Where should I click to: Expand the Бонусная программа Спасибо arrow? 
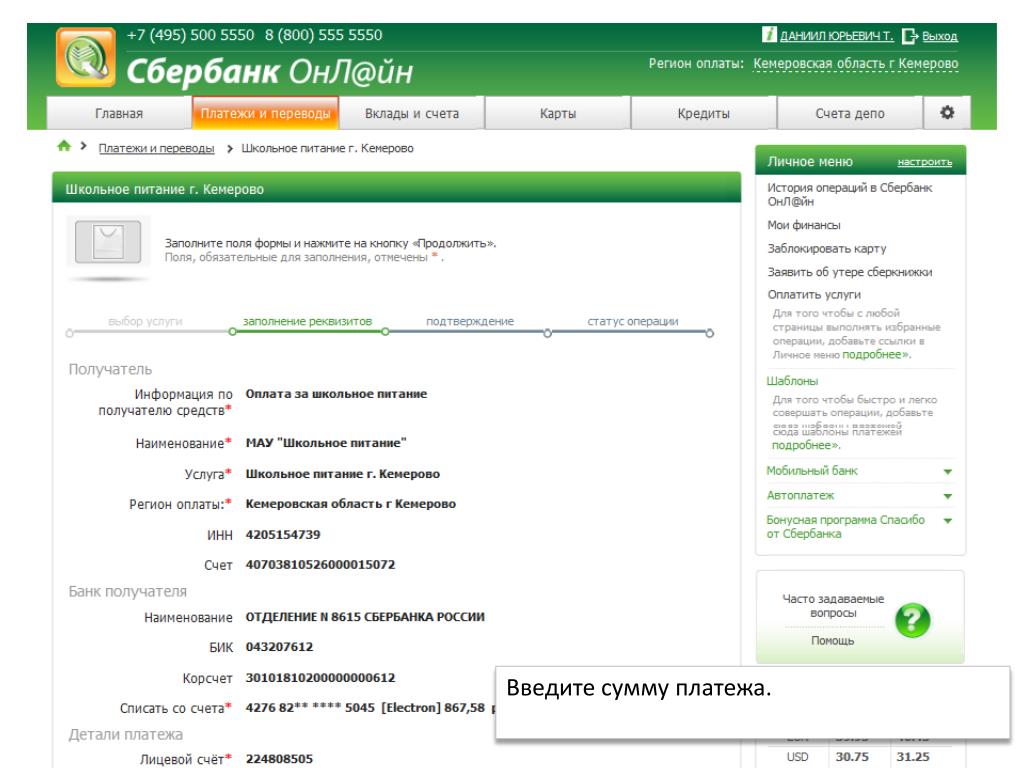click(948, 521)
